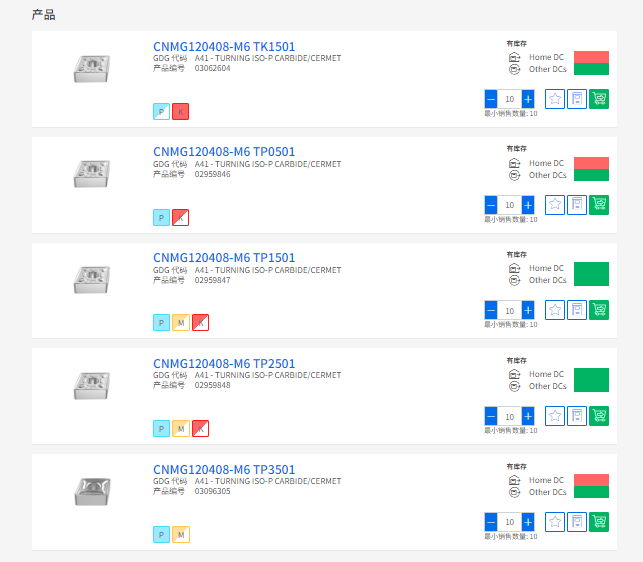Click the K material icon for TK1501

pos(180,111)
